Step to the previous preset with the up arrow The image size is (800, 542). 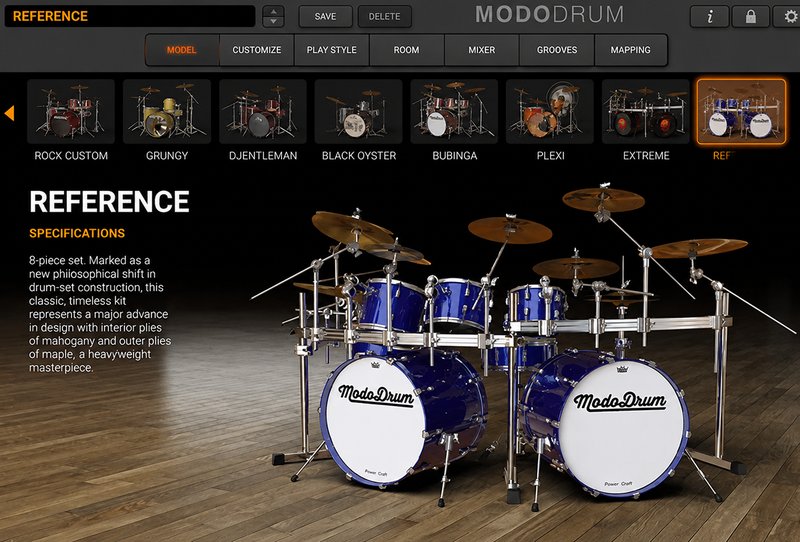click(x=273, y=11)
